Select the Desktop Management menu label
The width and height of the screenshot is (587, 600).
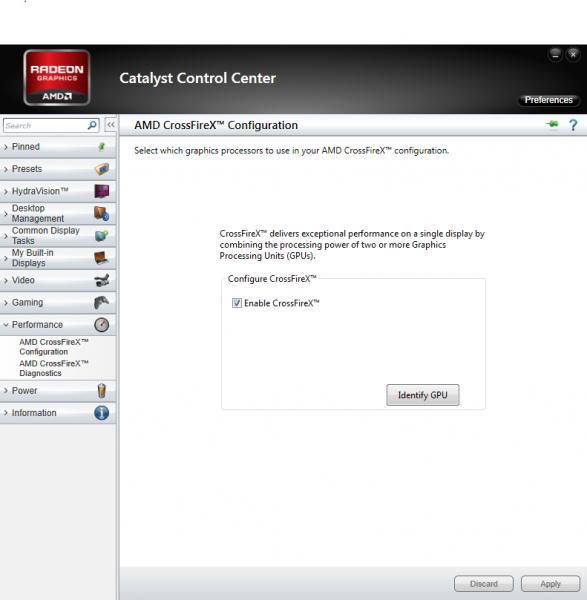coord(38,213)
